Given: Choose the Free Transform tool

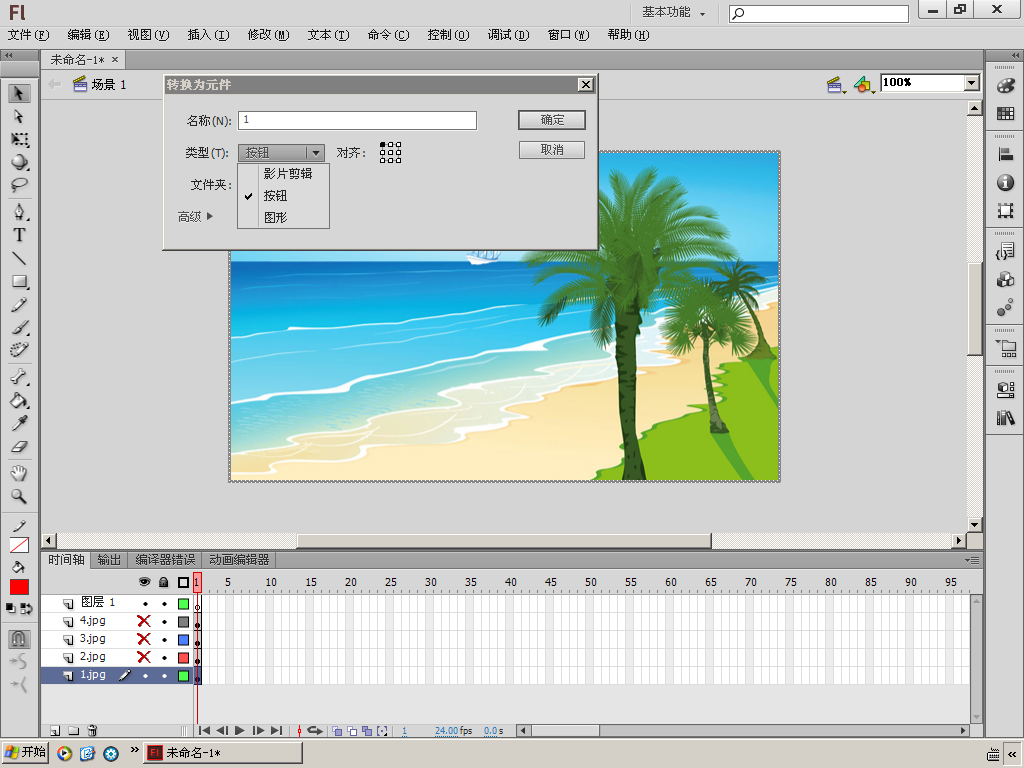Looking at the screenshot, I should 19,139.
